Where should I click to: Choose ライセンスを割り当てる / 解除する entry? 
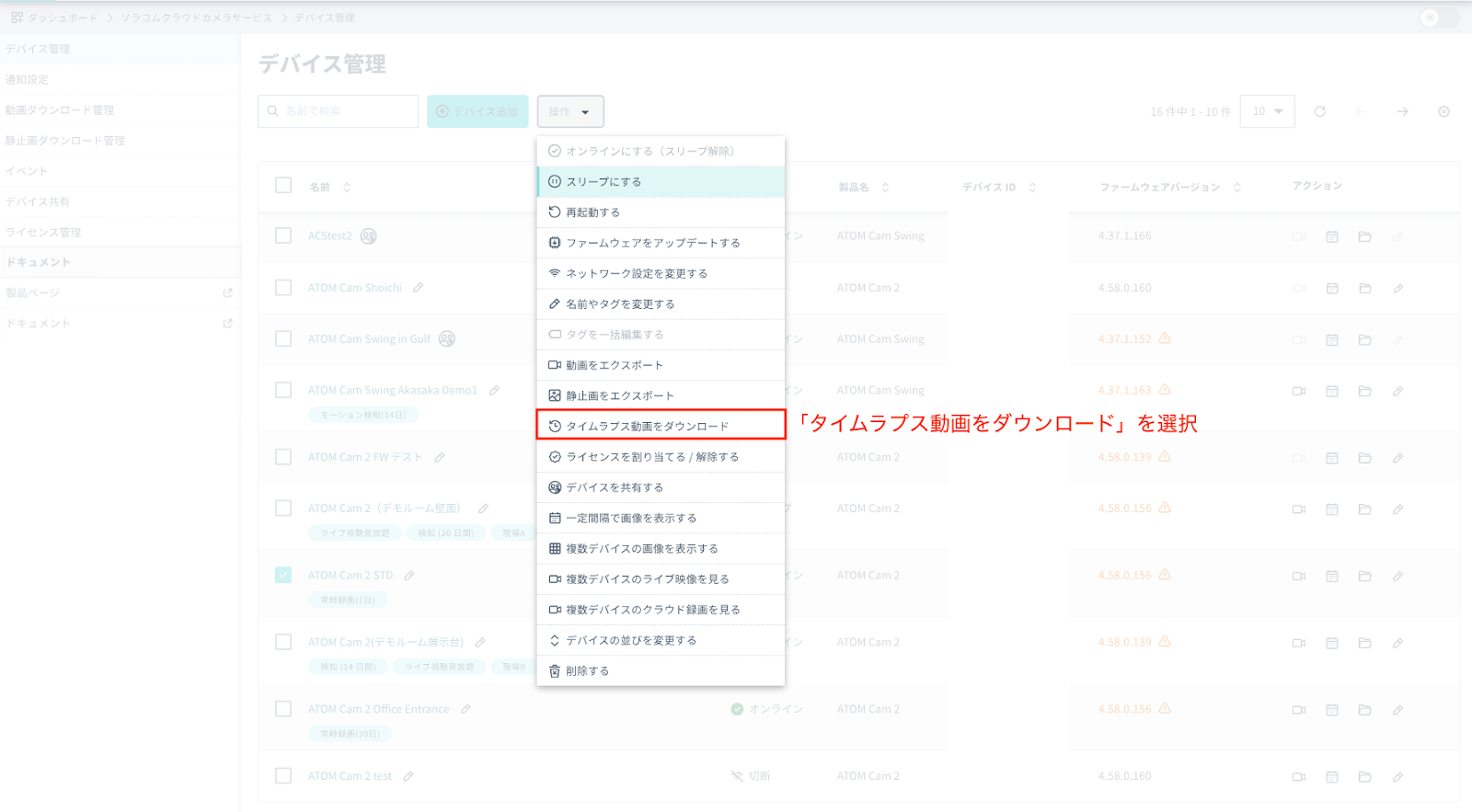(x=661, y=457)
